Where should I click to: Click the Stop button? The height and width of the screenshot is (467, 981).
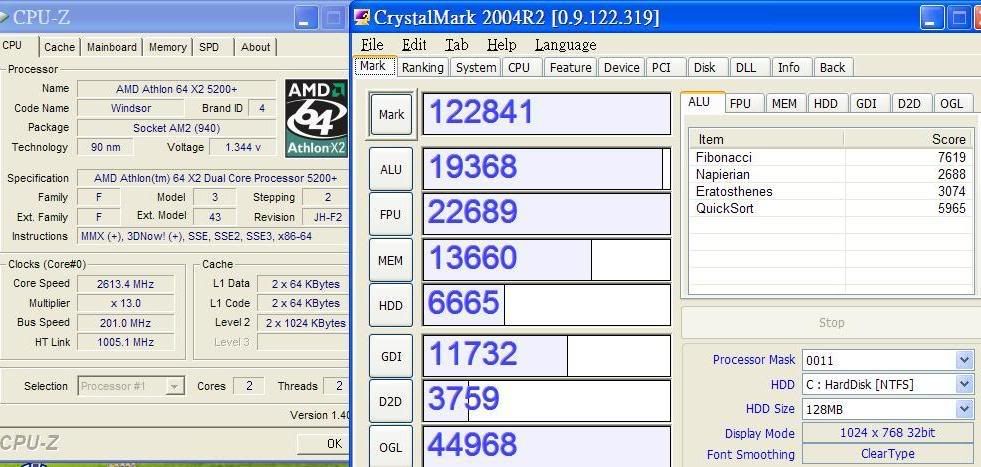[x=831, y=323]
